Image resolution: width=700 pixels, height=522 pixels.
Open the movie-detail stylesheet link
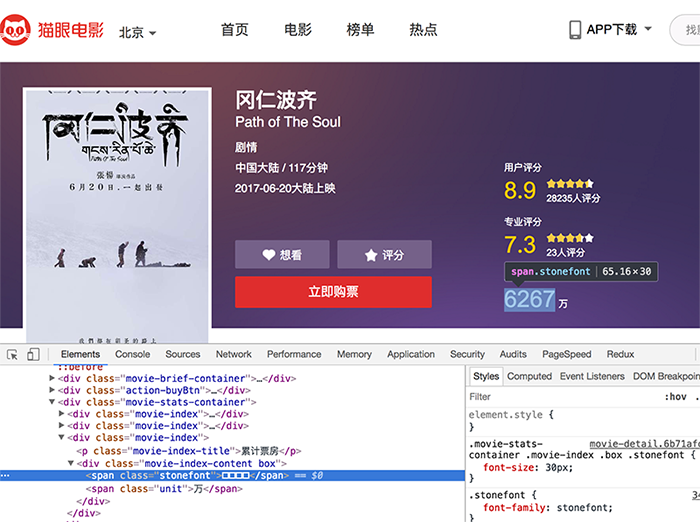644,444
